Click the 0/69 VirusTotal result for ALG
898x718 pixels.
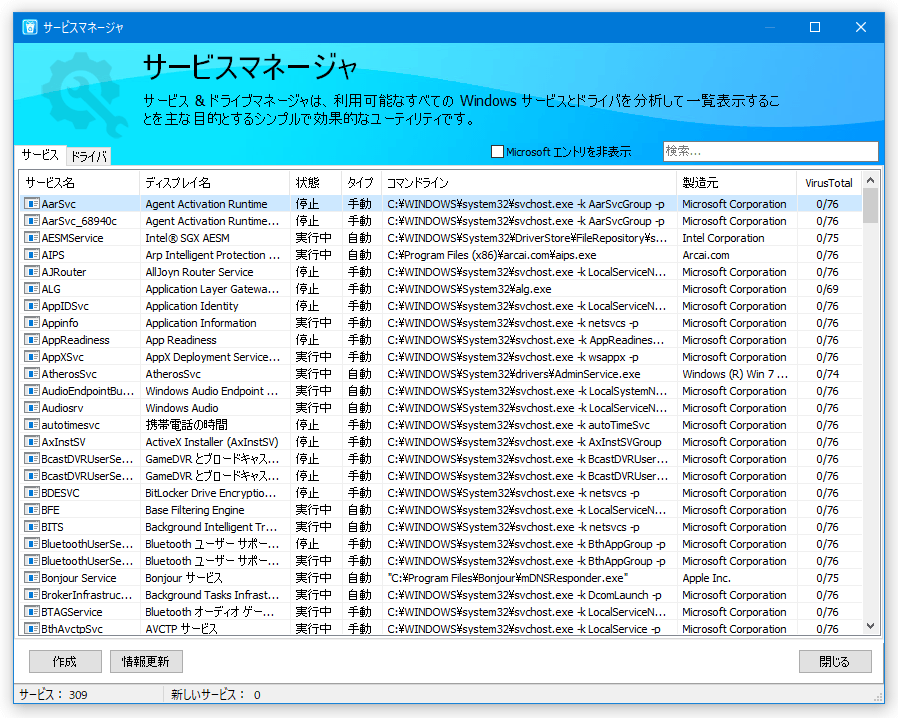coord(827,289)
